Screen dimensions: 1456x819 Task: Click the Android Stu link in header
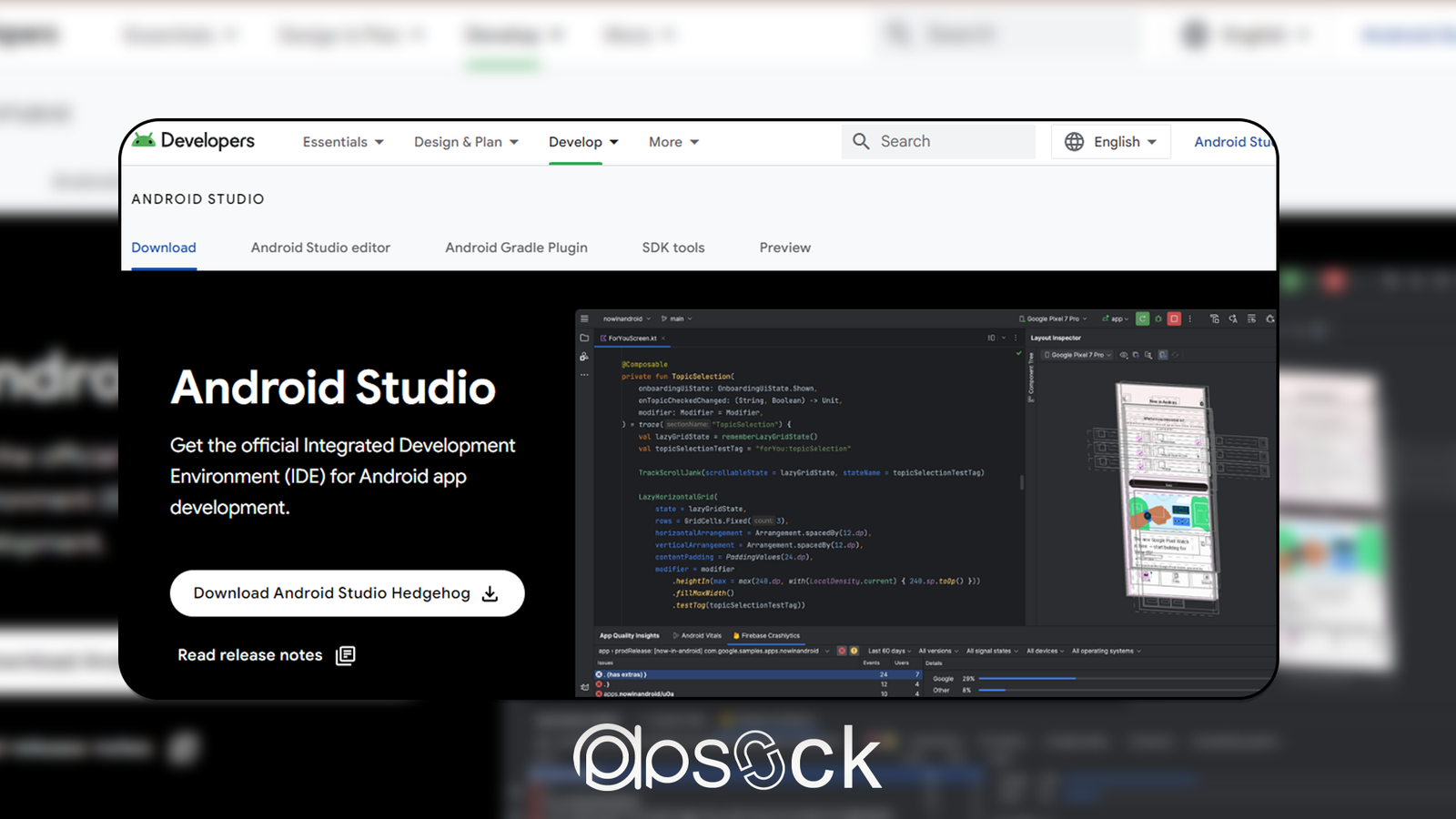1233,142
